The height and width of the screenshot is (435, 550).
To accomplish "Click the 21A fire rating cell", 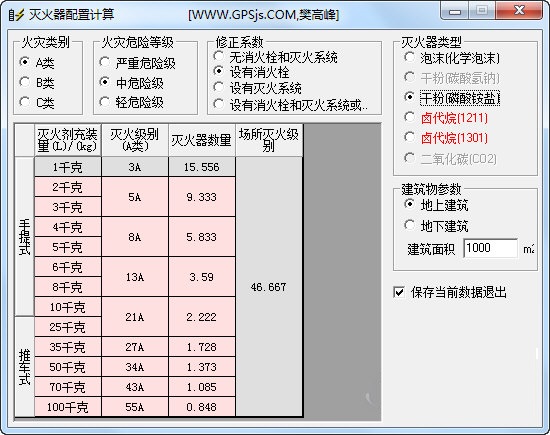I will point(135,317).
